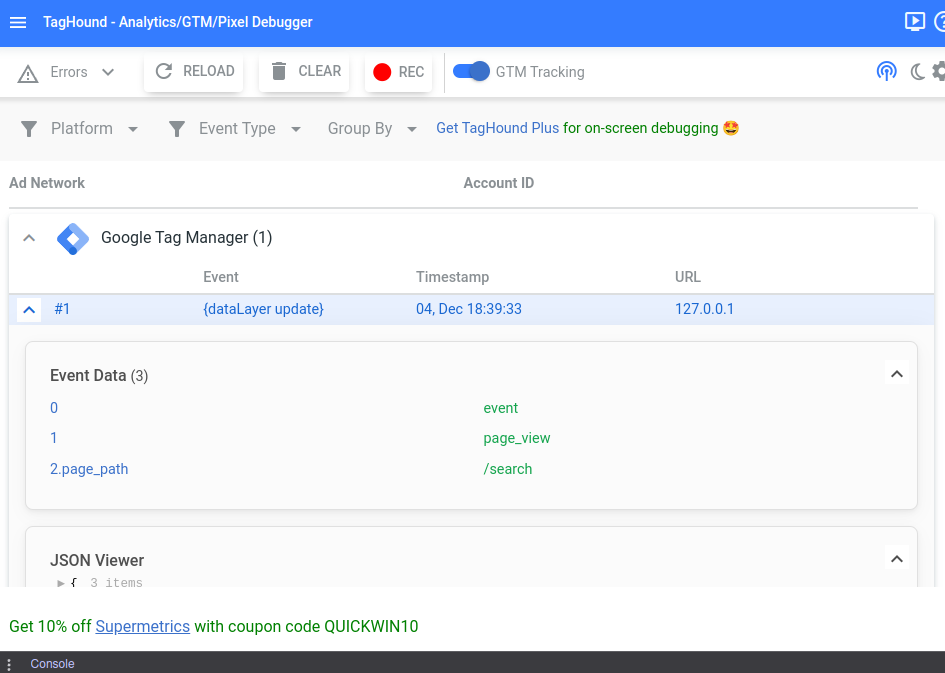Open the Group By dropdown
This screenshot has width=945, height=673.
coord(372,128)
